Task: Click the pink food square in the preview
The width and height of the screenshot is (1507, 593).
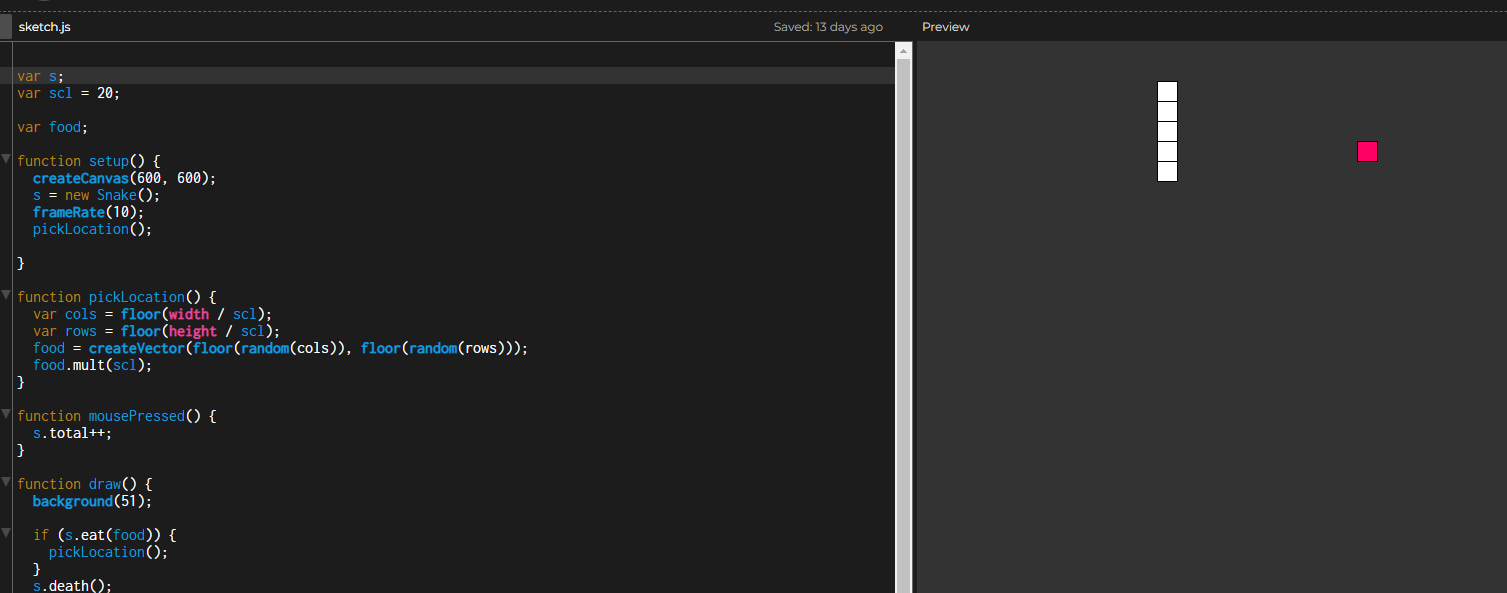Action: (x=1367, y=151)
